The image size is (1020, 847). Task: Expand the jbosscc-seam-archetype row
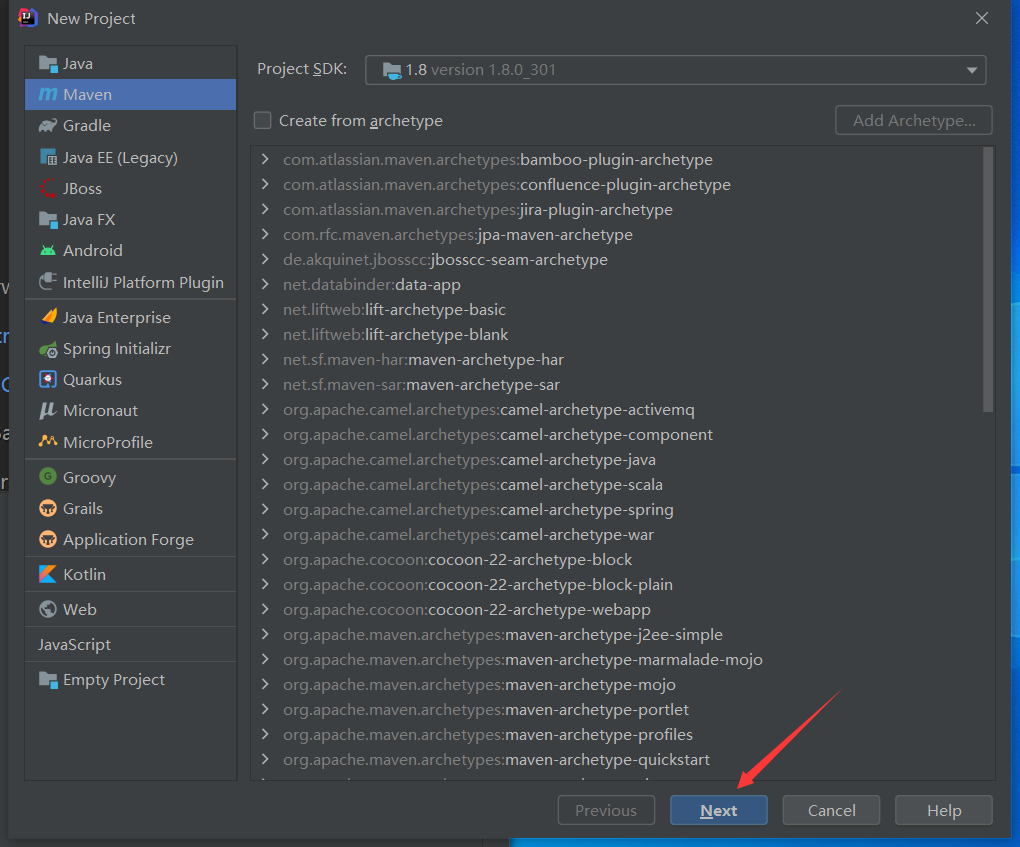[265, 259]
